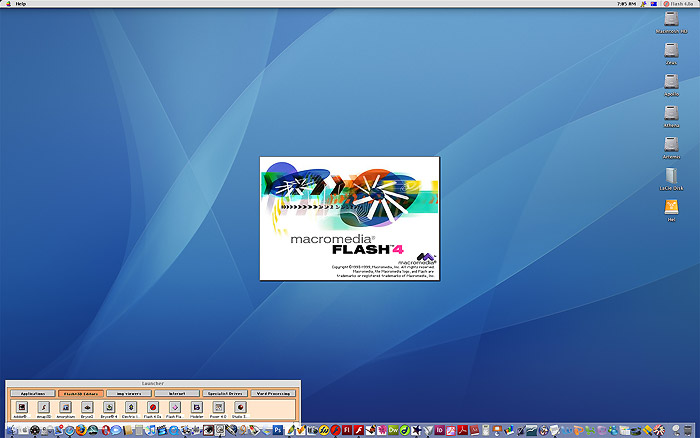The image size is (700, 438).
Task: Launch Flash 4.0a from the Launcher
Action: [x=153, y=407]
